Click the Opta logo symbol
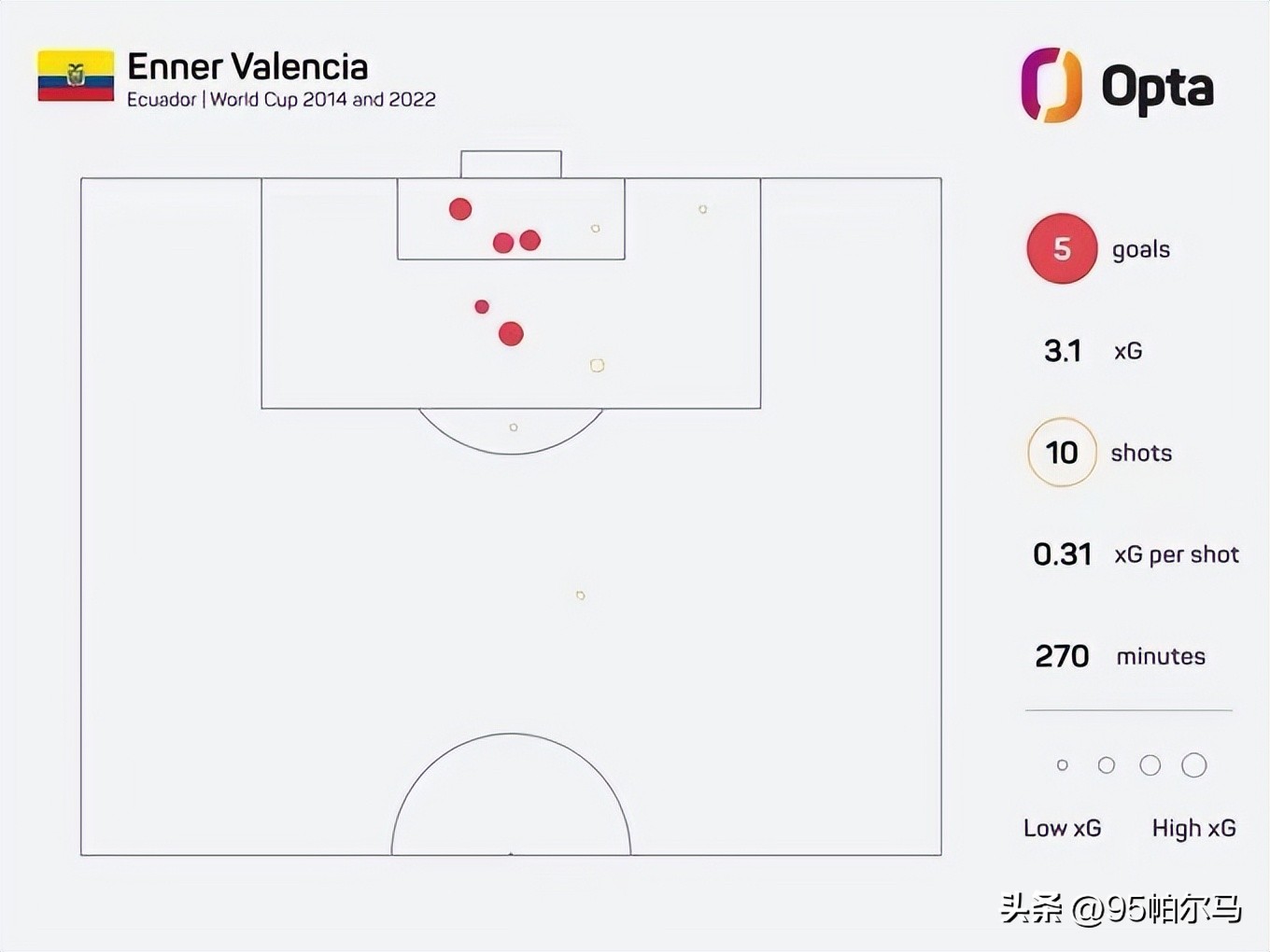Image resolution: width=1270 pixels, height=952 pixels. point(1051,86)
